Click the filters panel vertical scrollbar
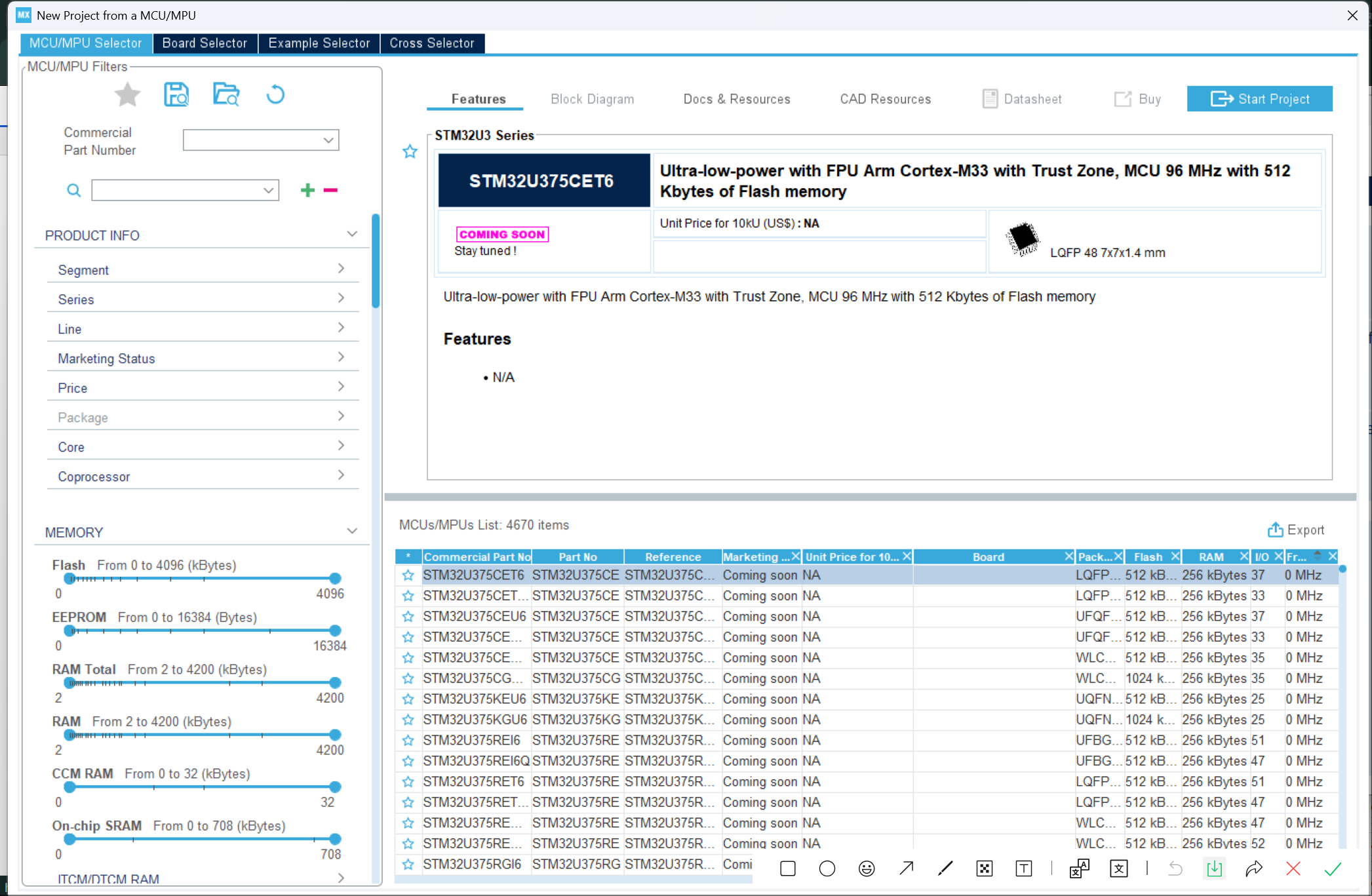This screenshot has height=896, width=1372. click(376, 261)
